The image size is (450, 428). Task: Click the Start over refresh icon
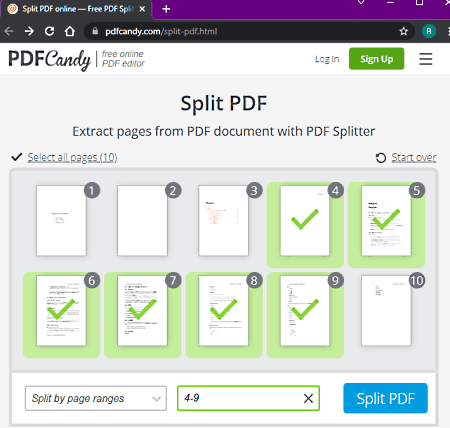(381, 158)
